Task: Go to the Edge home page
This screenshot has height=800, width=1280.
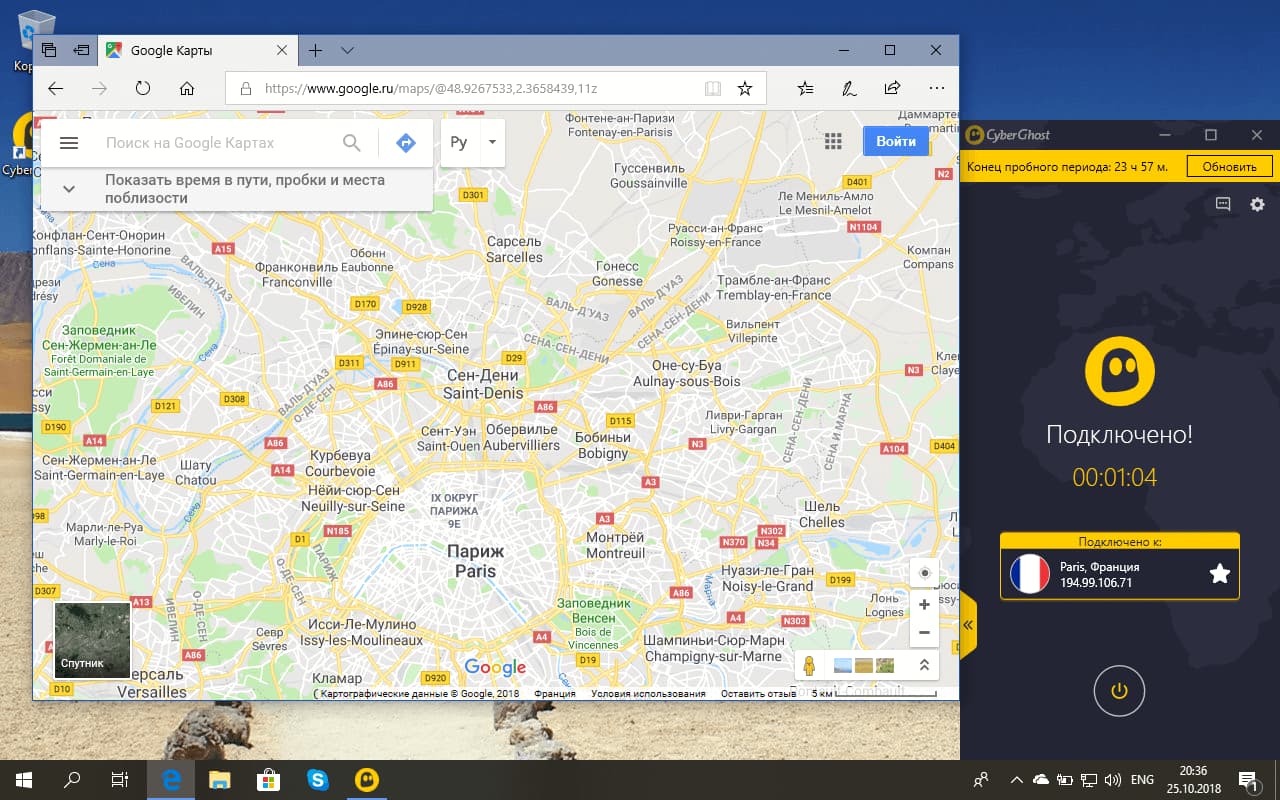Action: (x=187, y=88)
